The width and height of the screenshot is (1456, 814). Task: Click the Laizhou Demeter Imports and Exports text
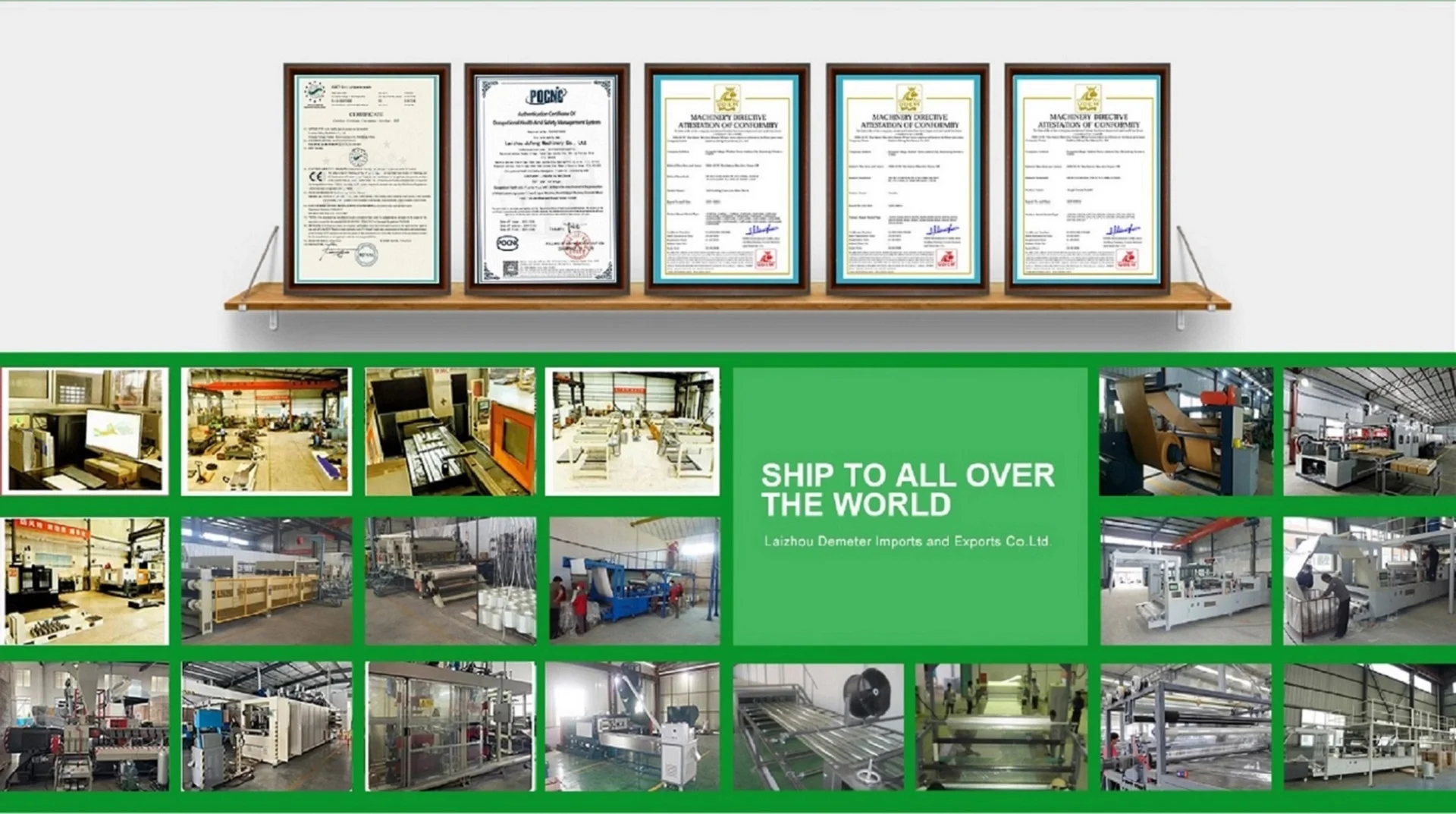pos(907,542)
